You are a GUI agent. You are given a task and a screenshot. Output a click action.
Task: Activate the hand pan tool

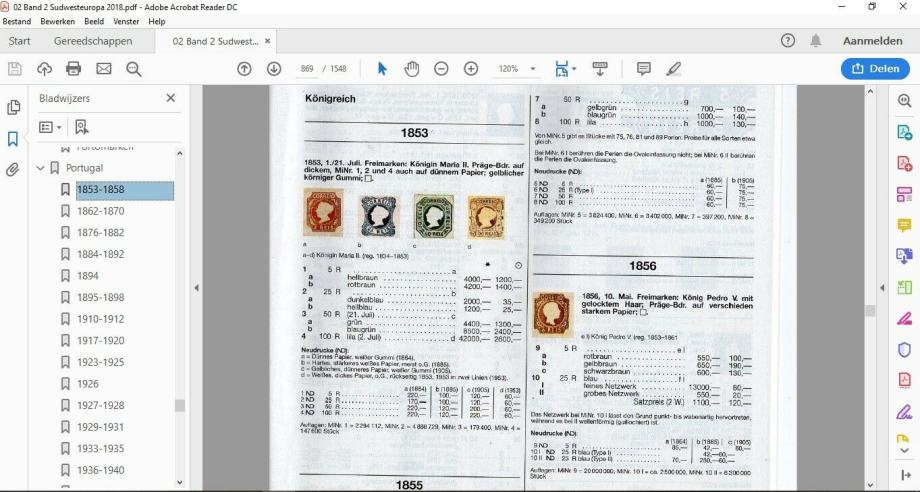tap(412, 69)
